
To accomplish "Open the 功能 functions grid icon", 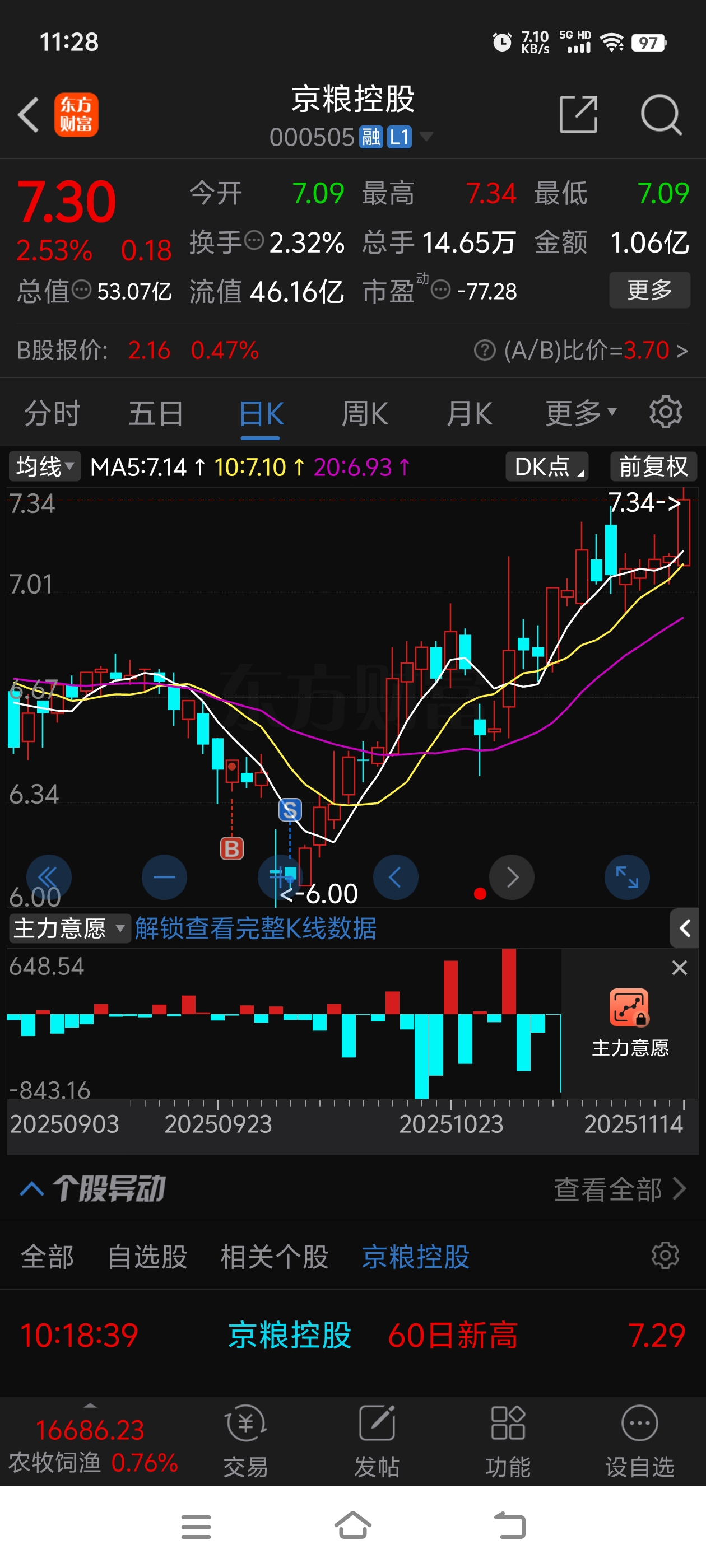I will coord(508,1442).
